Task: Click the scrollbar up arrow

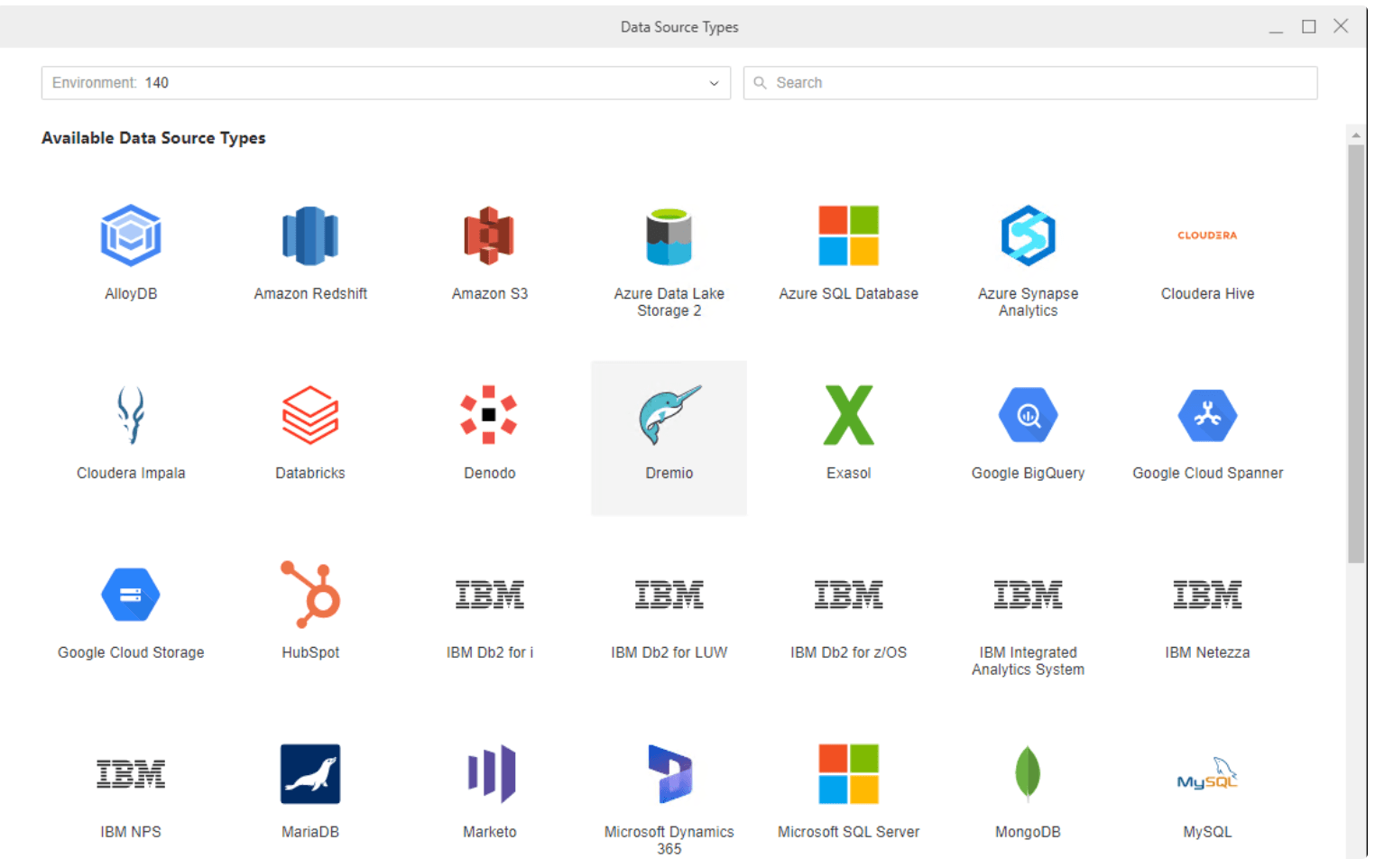Action: [1356, 135]
